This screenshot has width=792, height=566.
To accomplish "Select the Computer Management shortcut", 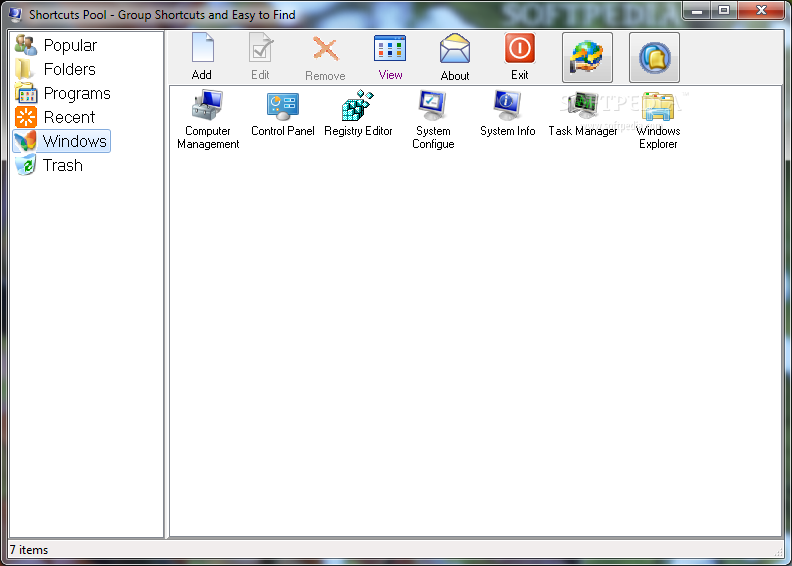I will click(x=208, y=120).
